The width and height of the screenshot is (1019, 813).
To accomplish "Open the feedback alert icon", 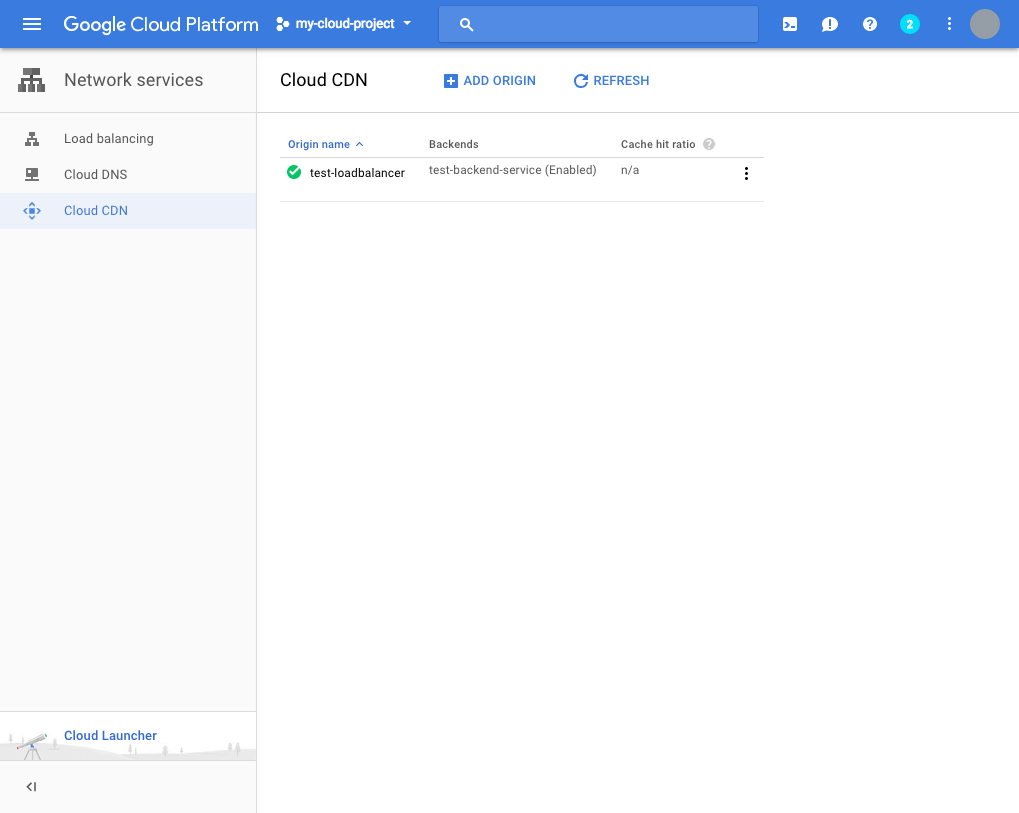I will pyautogui.click(x=829, y=25).
